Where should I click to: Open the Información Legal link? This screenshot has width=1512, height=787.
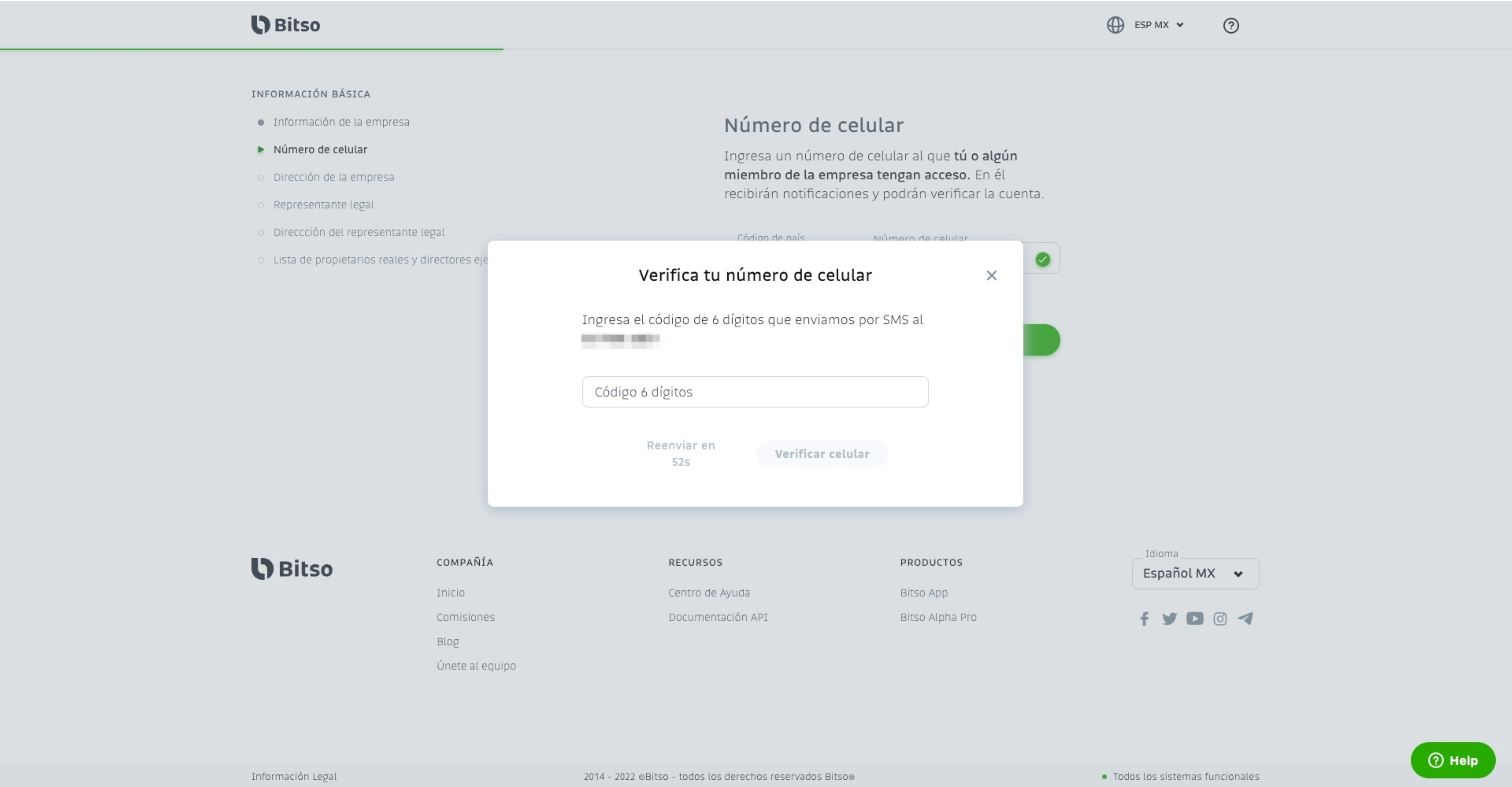pyautogui.click(x=294, y=776)
